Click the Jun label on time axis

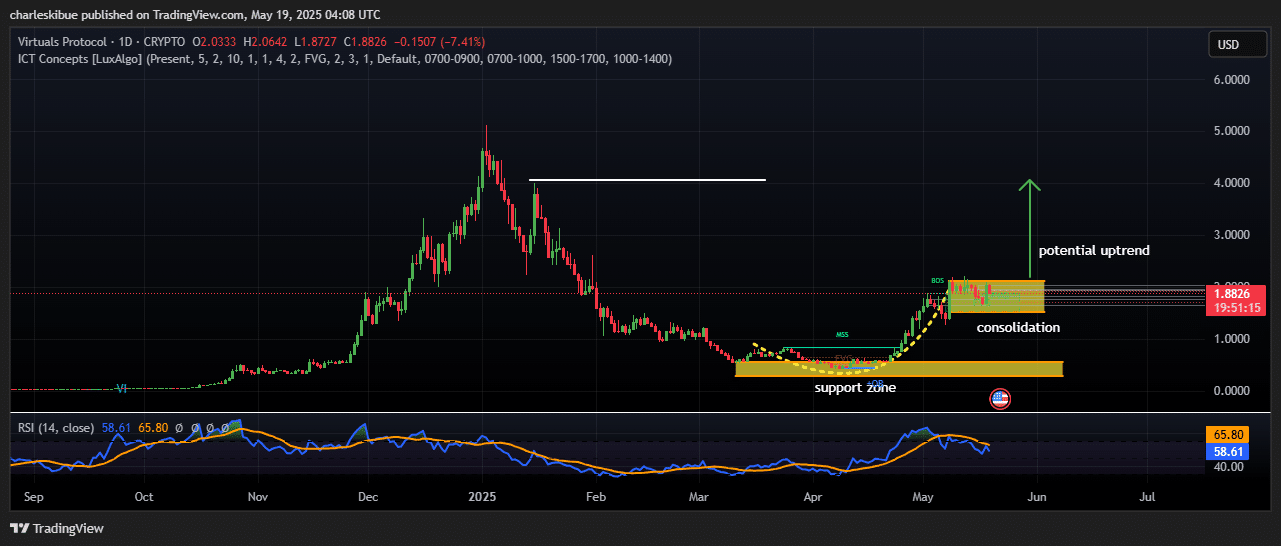click(x=1037, y=496)
